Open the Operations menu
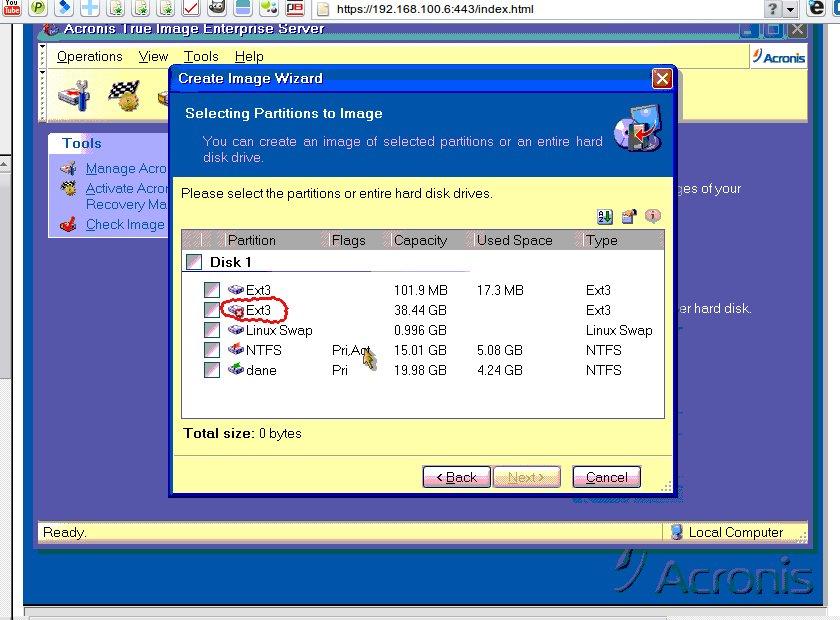 tap(89, 56)
